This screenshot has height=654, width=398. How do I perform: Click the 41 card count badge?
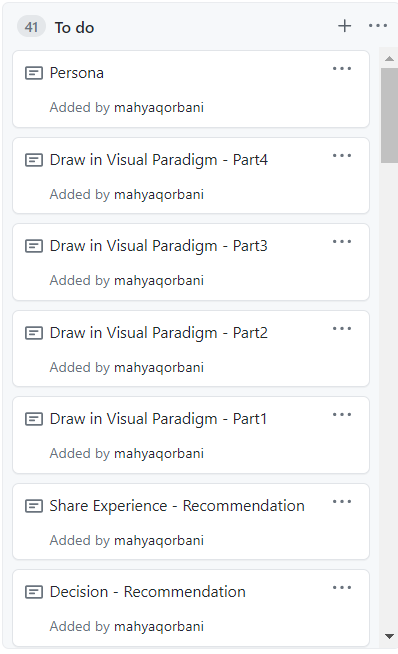pos(31,27)
